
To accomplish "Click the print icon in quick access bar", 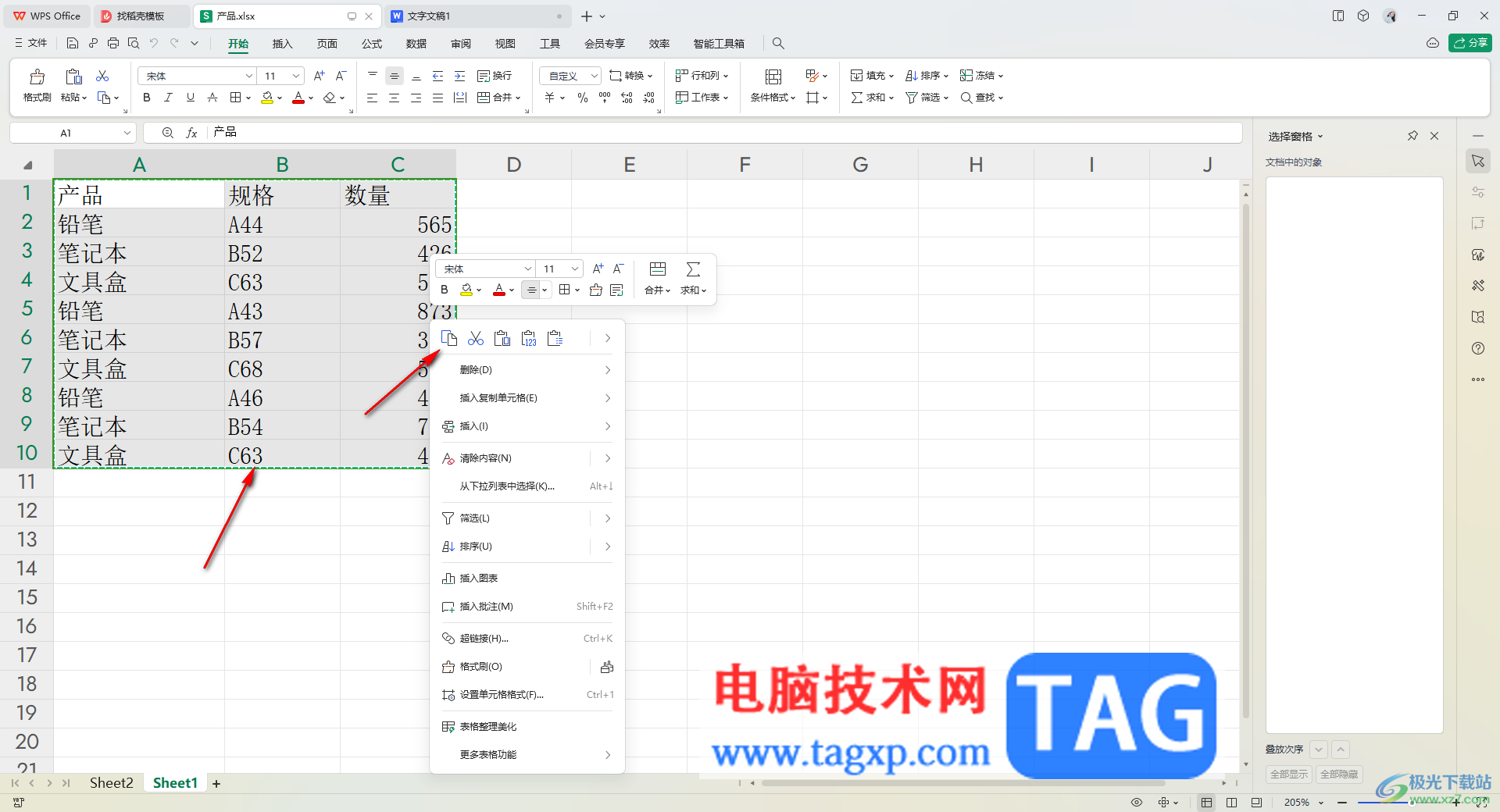I will [x=113, y=44].
